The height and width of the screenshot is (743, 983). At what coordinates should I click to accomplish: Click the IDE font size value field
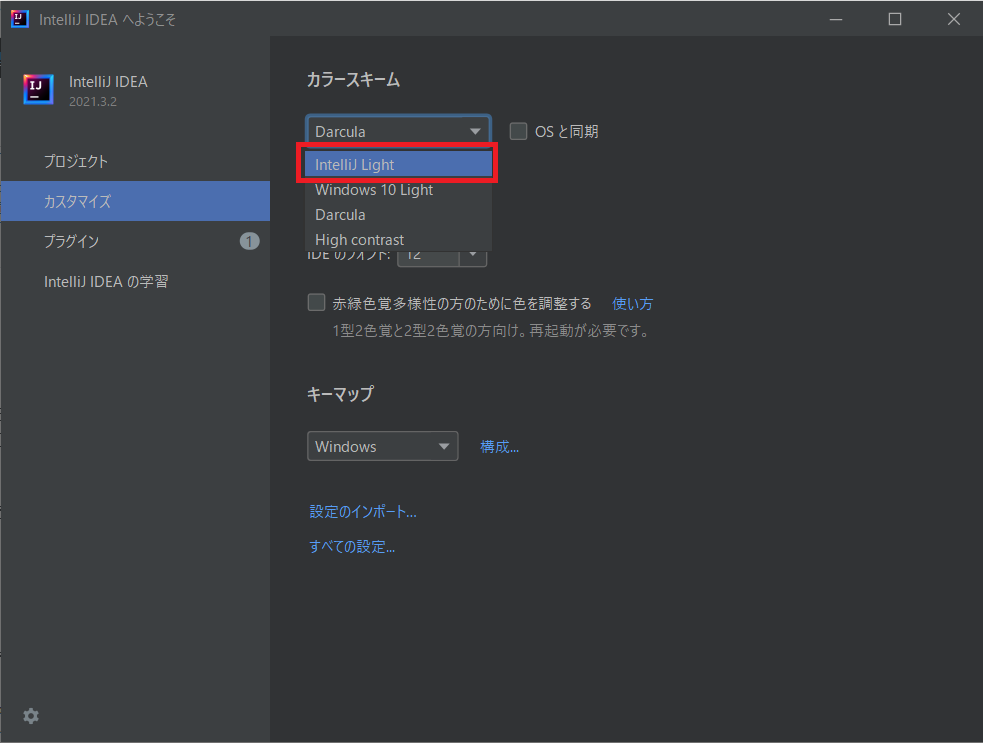click(x=429, y=256)
